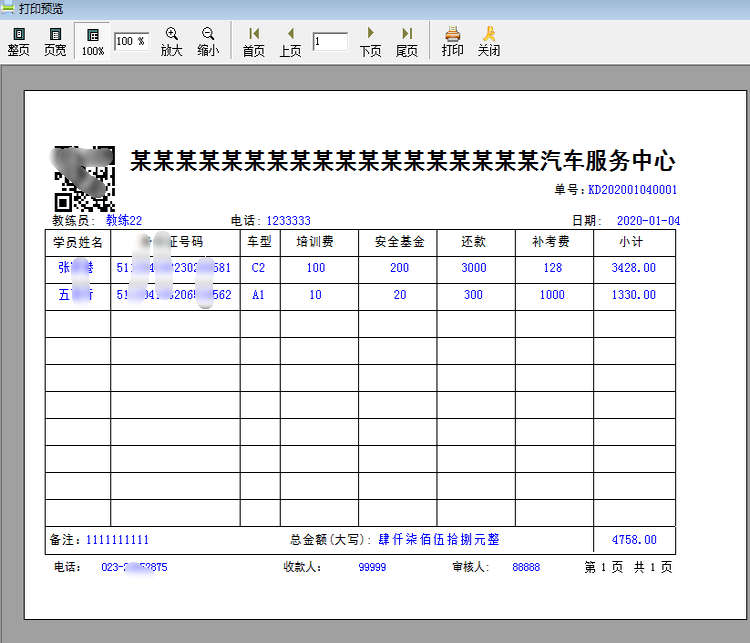Click safety fund cell 200
This screenshot has width=750, height=643.
pyautogui.click(x=399, y=268)
